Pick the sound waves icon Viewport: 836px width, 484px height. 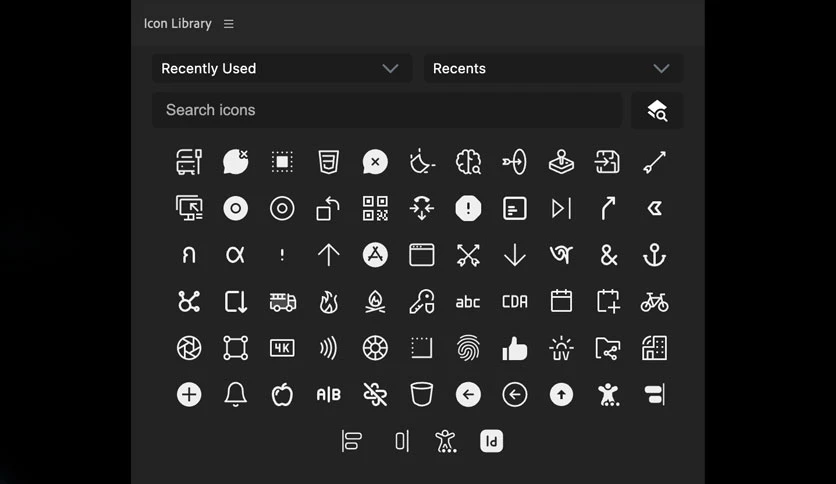tap(328, 348)
